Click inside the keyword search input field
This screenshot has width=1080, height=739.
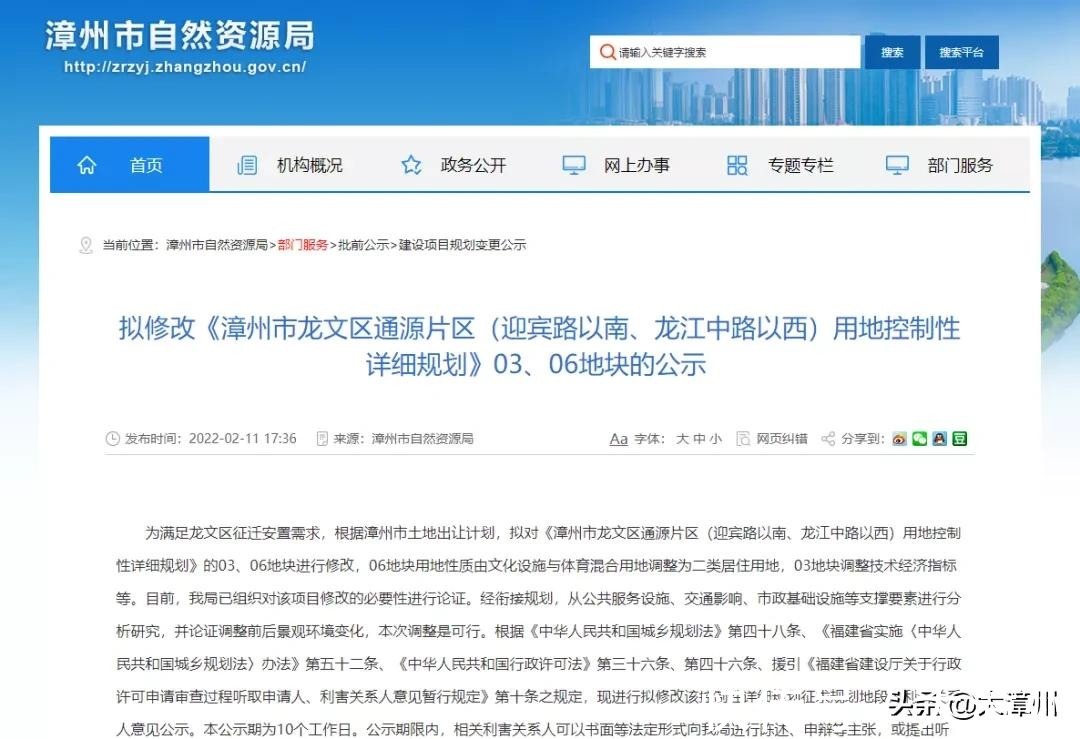[x=730, y=51]
